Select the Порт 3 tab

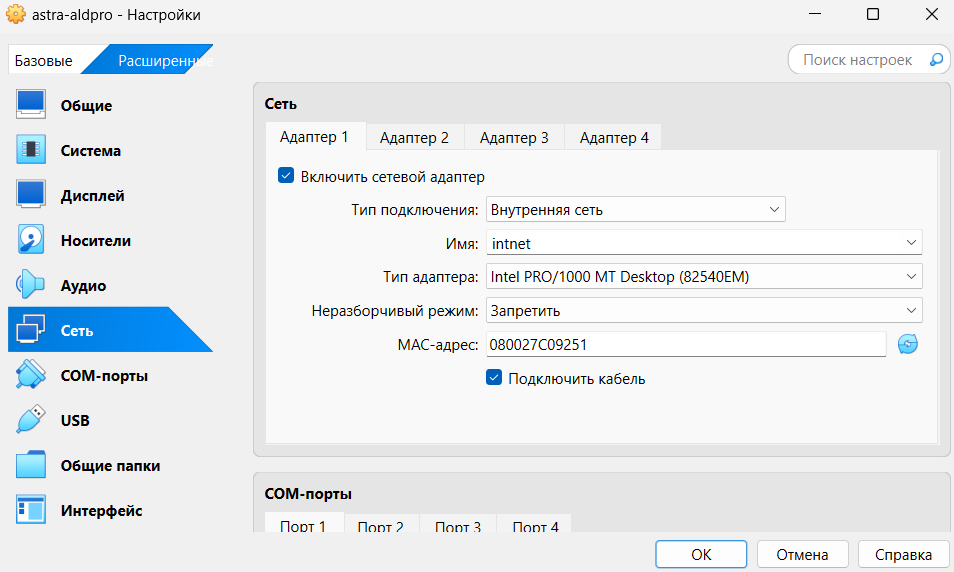coord(458,525)
